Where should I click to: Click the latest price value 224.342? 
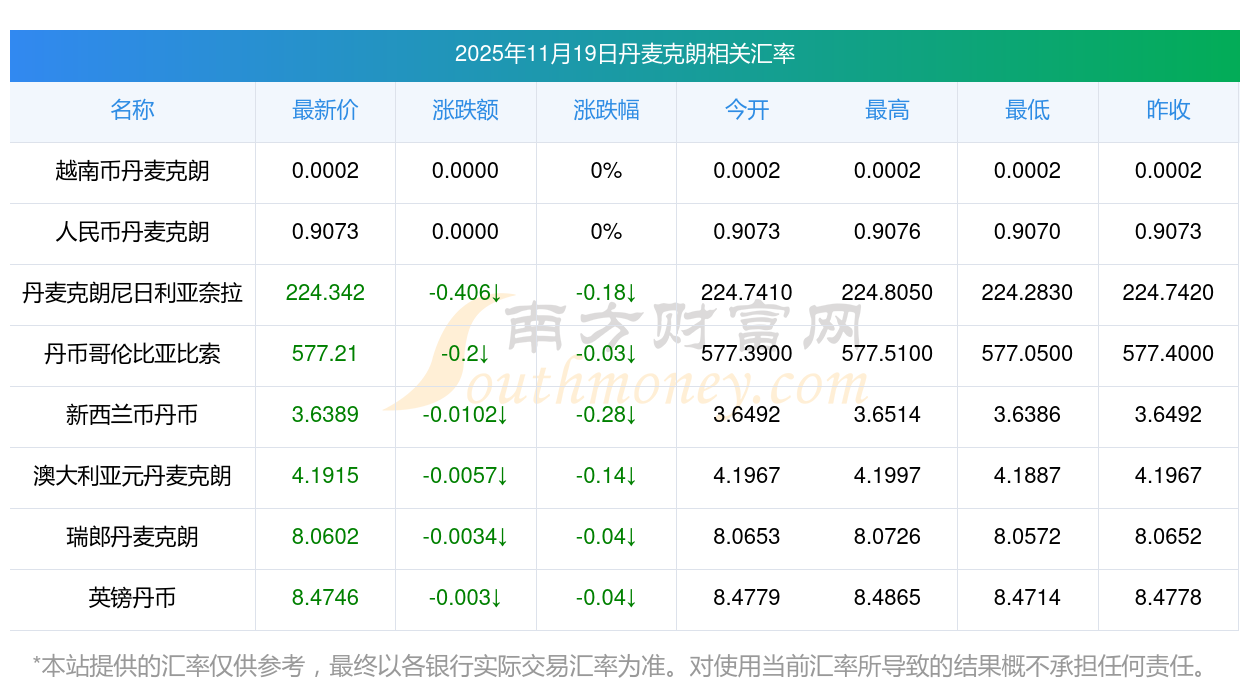(x=325, y=293)
